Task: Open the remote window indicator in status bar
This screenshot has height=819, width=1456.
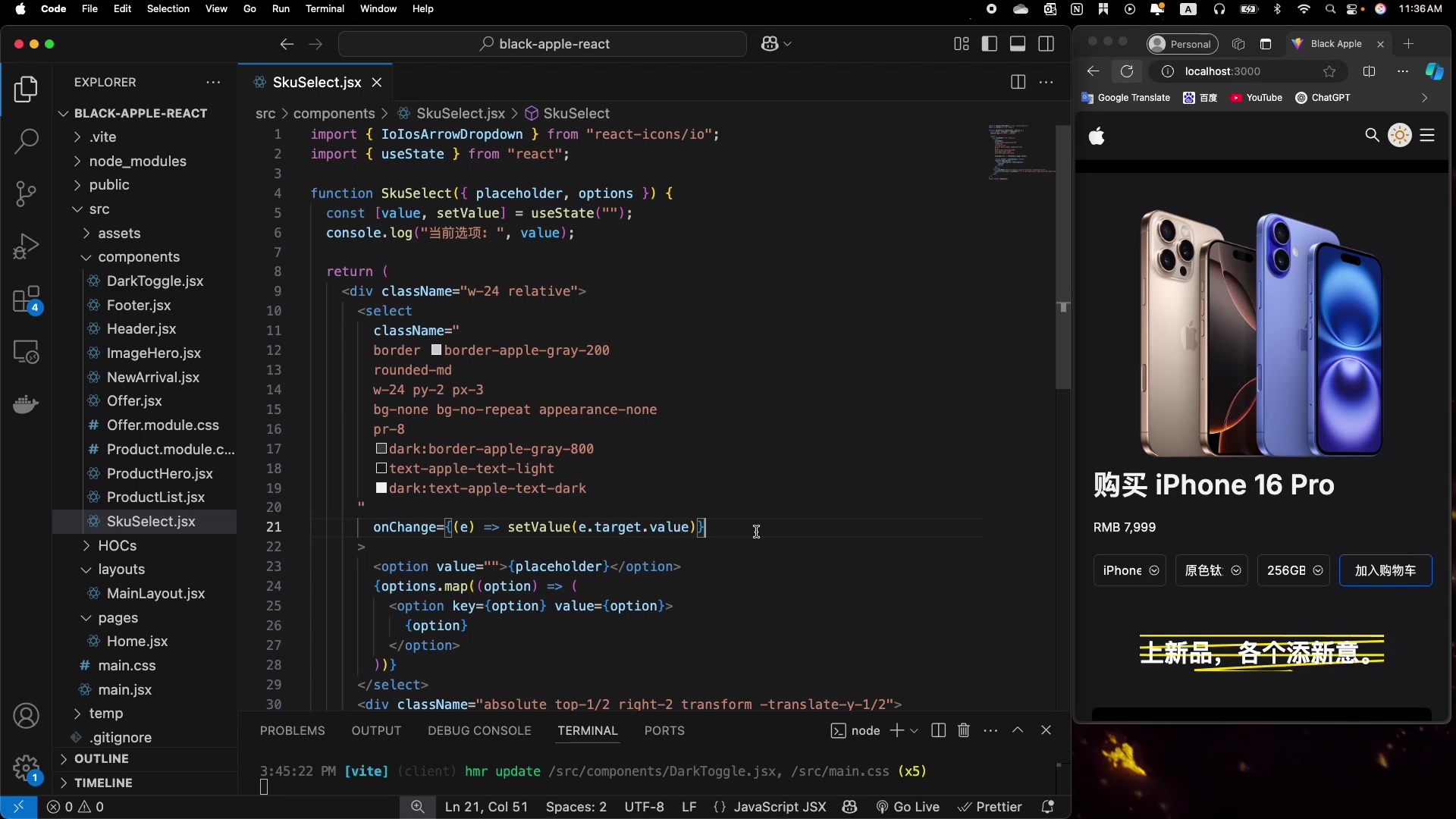Action: pyautogui.click(x=18, y=807)
